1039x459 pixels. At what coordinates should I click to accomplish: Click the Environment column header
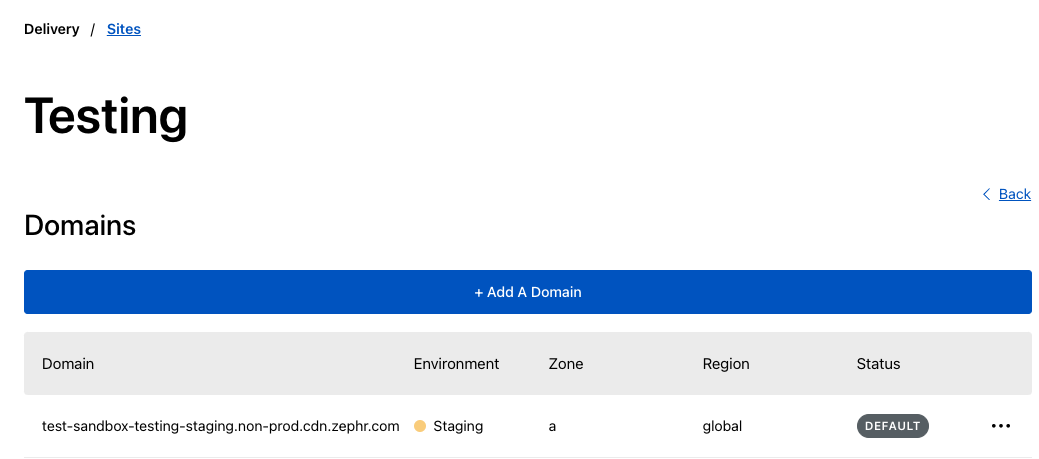click(x=456, y=364)
